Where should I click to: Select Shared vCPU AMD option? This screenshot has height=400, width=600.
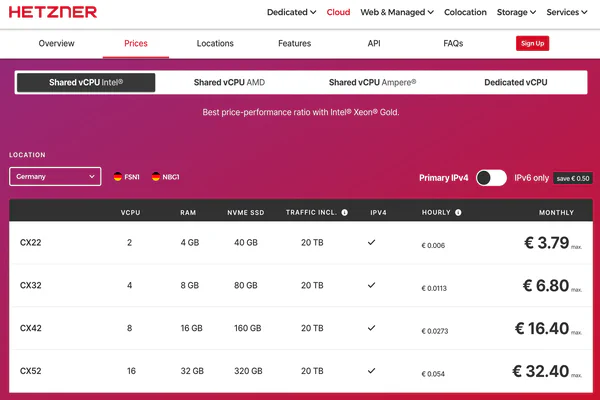(229, 82)
